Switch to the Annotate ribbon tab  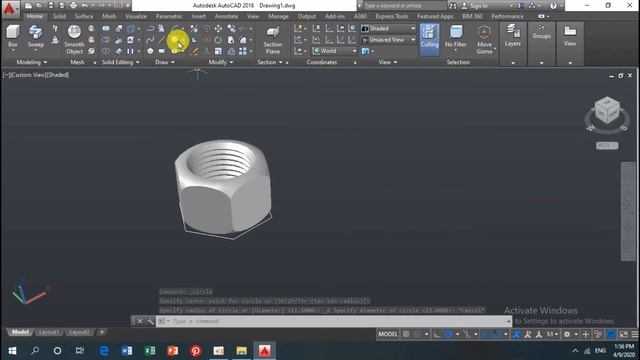(x=226, y=16)
